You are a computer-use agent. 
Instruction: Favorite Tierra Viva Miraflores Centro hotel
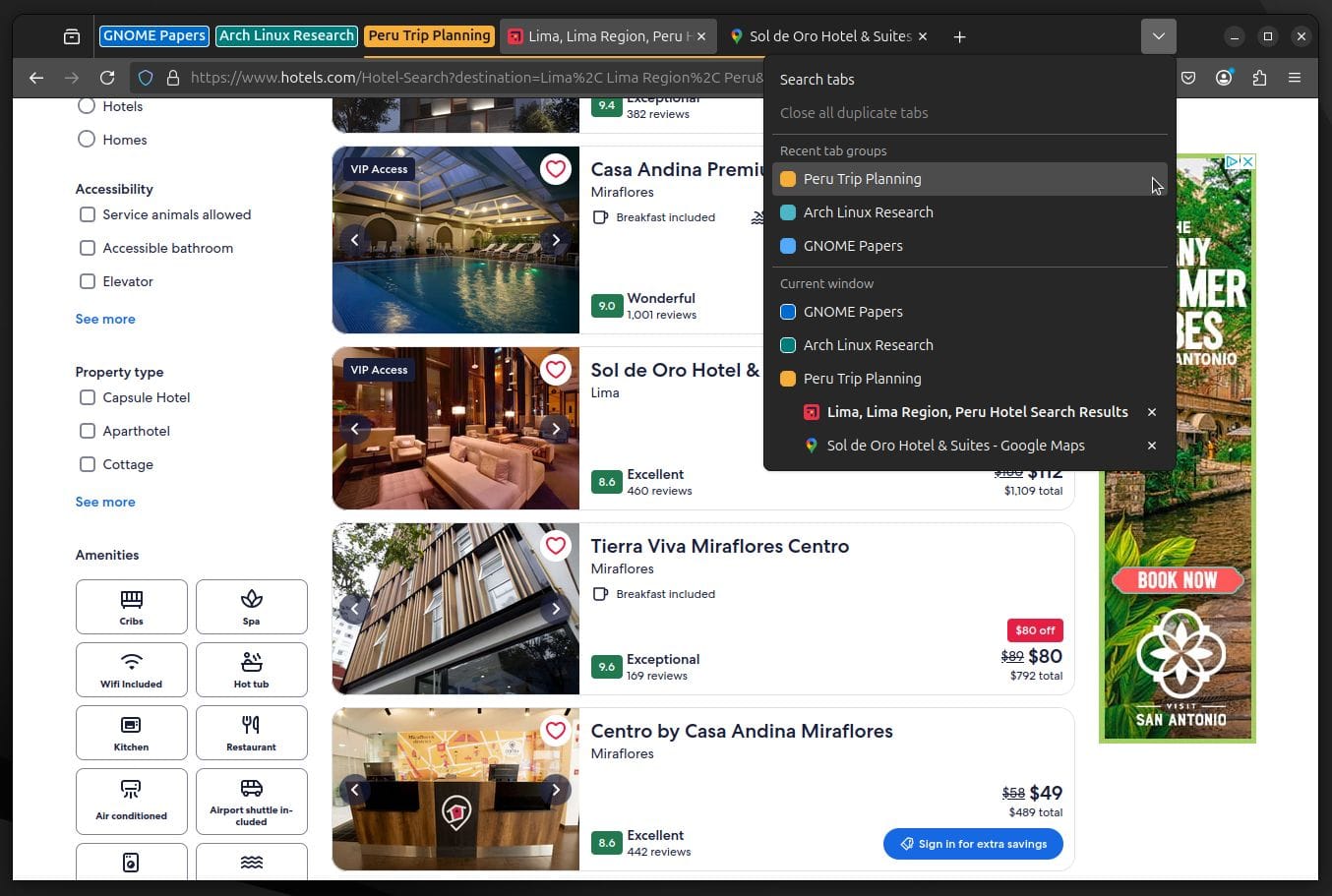[x=556, y=546]
